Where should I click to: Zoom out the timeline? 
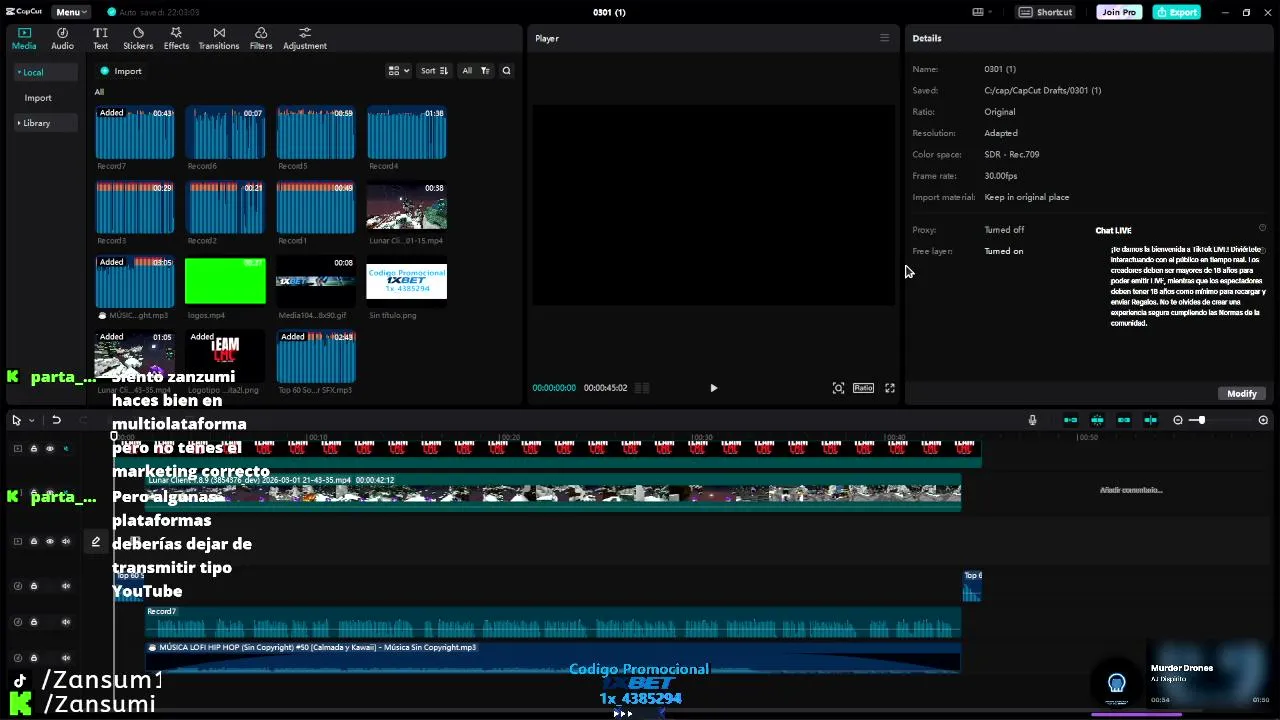tap(1177, 420)
